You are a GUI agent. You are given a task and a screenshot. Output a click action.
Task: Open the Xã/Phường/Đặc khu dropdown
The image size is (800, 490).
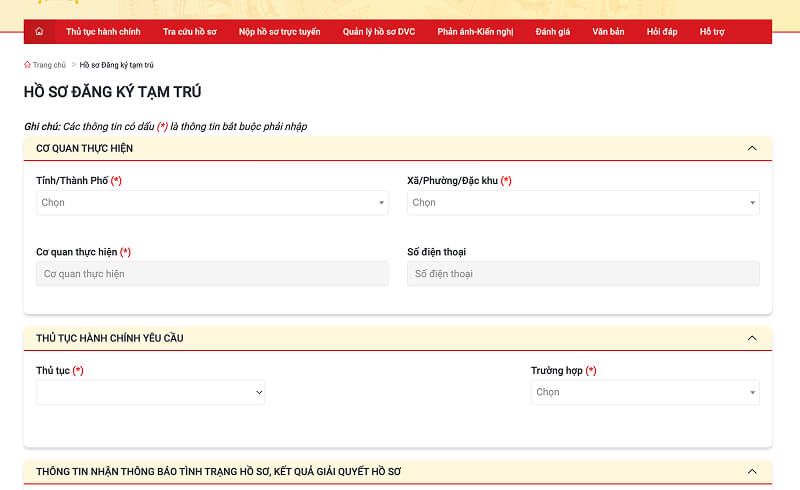583,203
